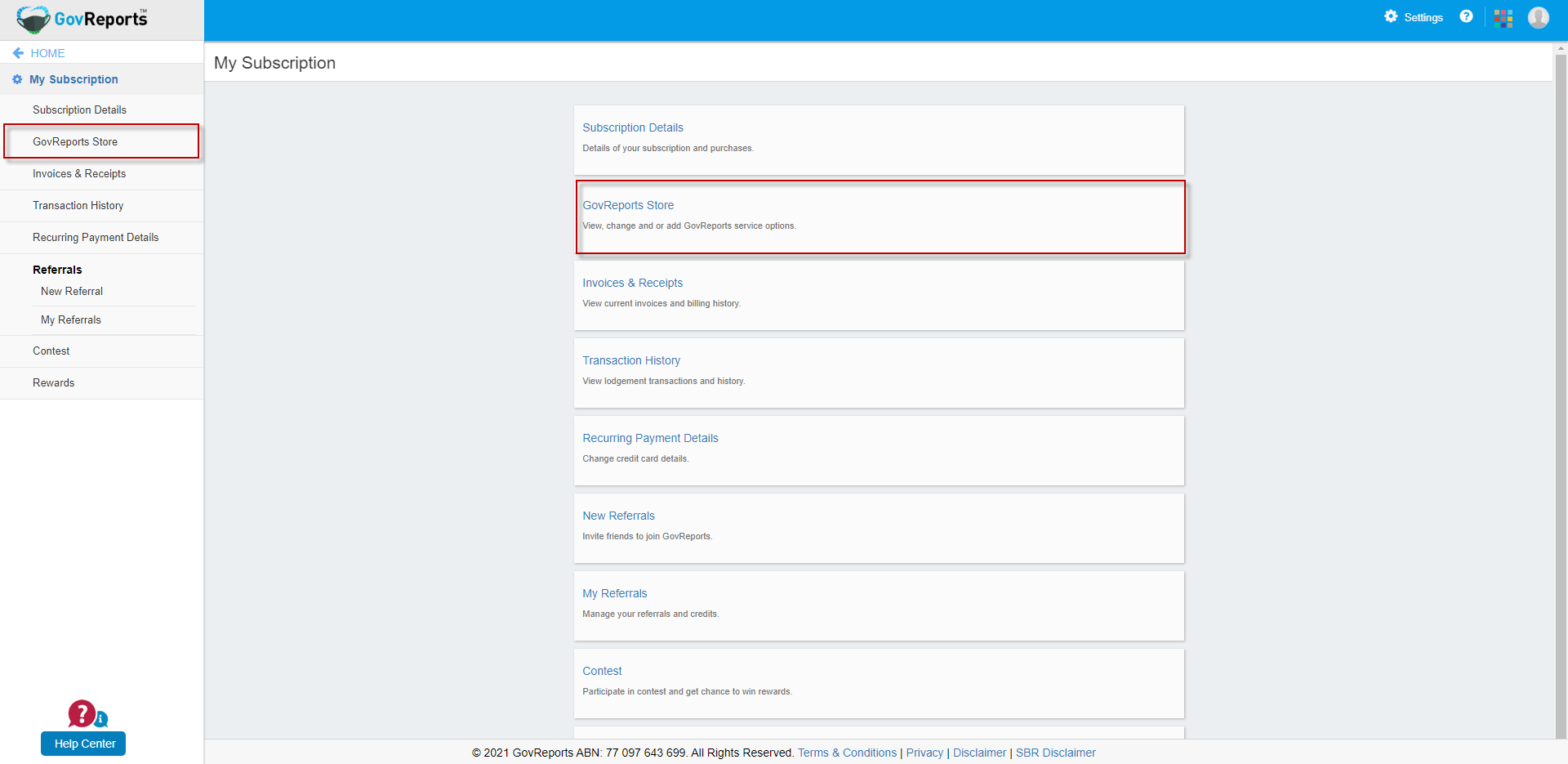The width and height of the screenshot is (1568, 764).
Task: Open New Referrals card link
Action: click(618, 516)
